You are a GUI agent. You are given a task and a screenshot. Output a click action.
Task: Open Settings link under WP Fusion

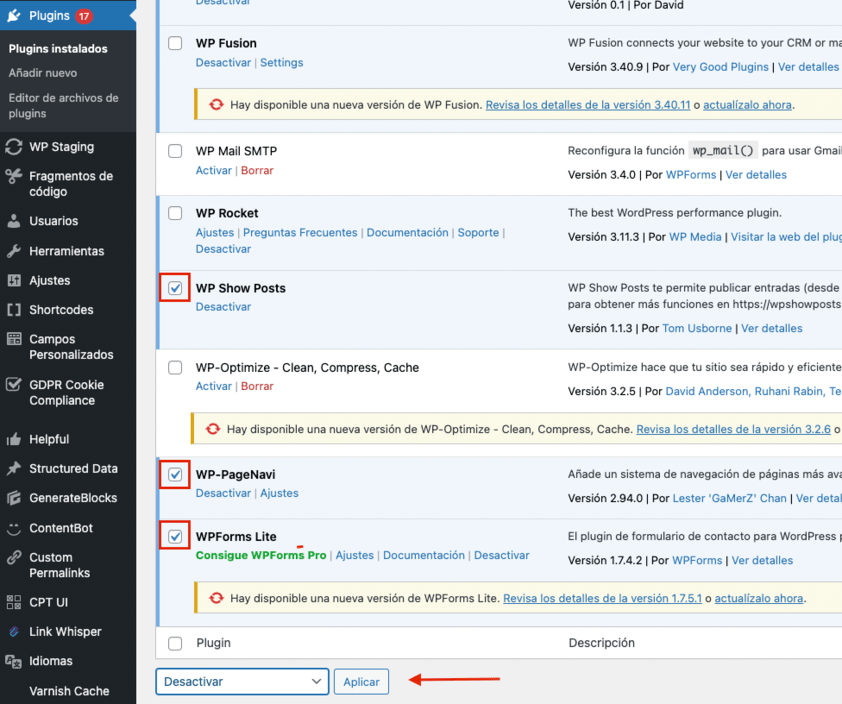pyautogui.click(x=282, y=63)
